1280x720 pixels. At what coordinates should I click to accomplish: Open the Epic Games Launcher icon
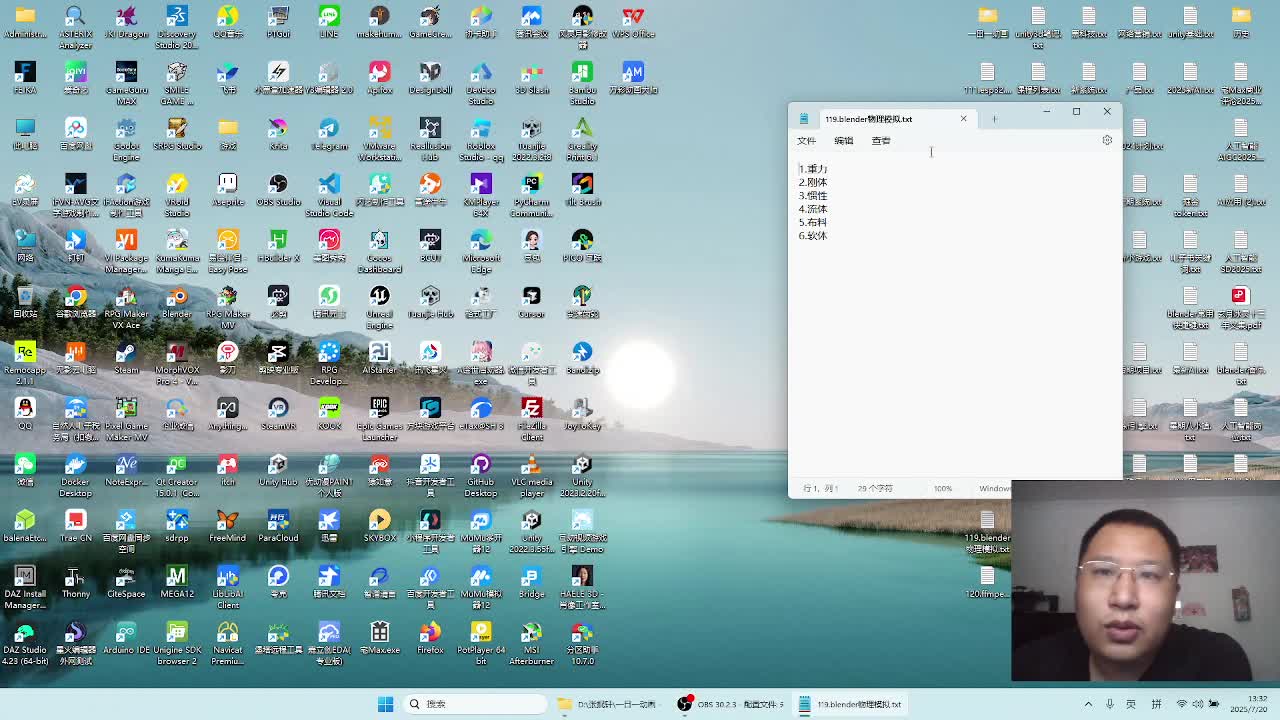tap(379, 410)
